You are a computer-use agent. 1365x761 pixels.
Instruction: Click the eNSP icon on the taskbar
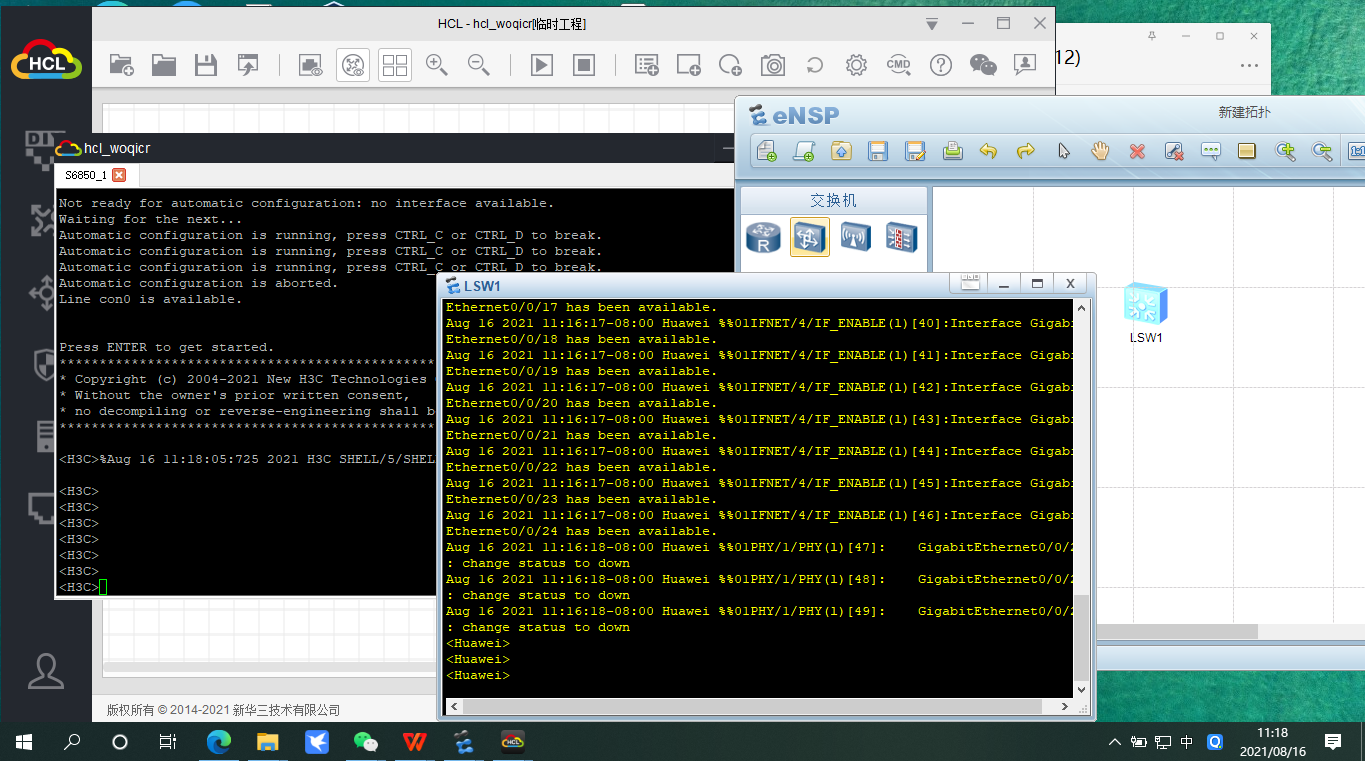464,742
